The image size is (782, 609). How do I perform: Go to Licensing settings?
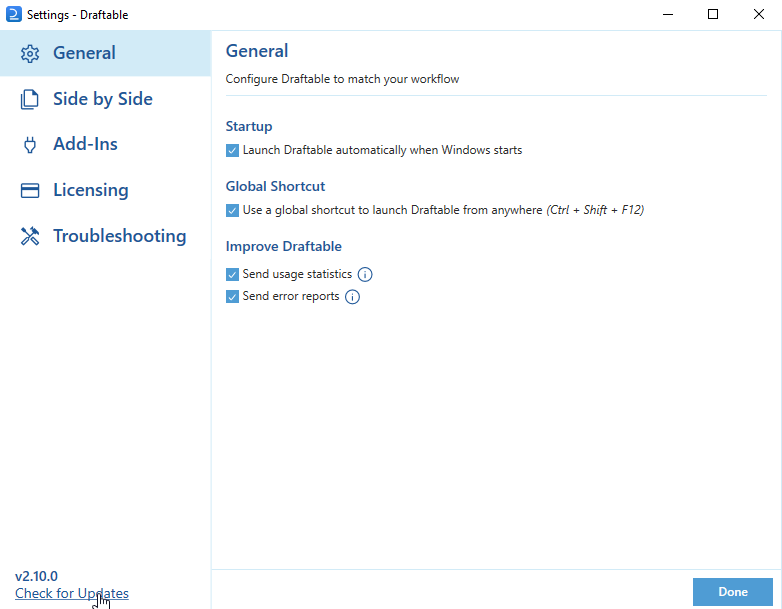[105, 191]
